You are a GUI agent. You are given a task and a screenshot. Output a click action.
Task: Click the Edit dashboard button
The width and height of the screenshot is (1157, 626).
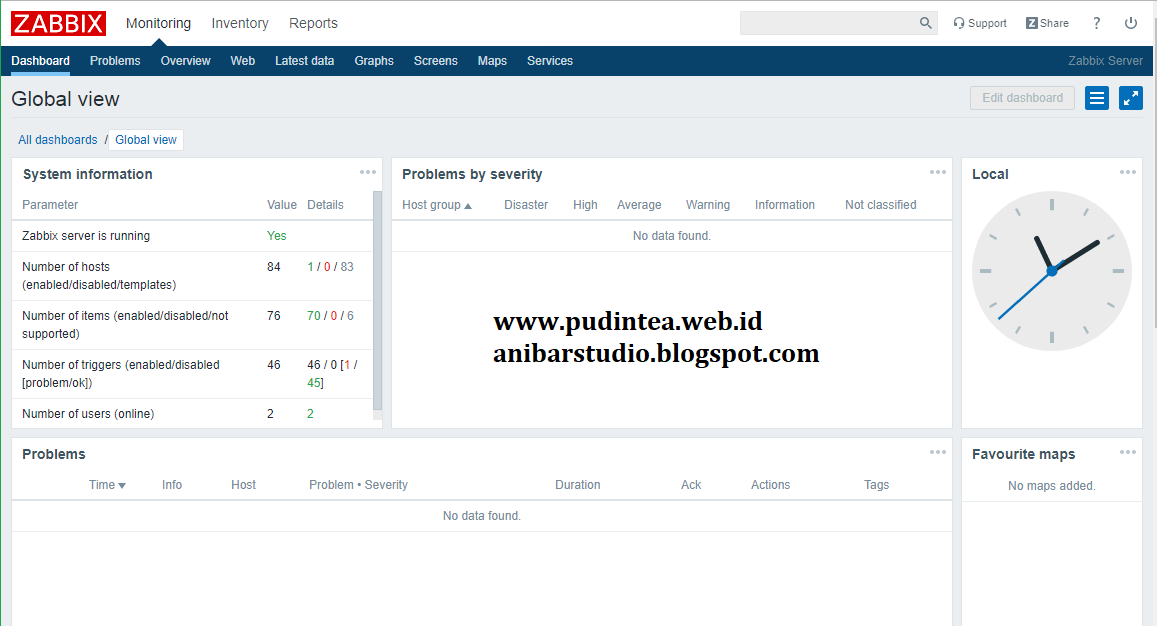(1023, 97)
